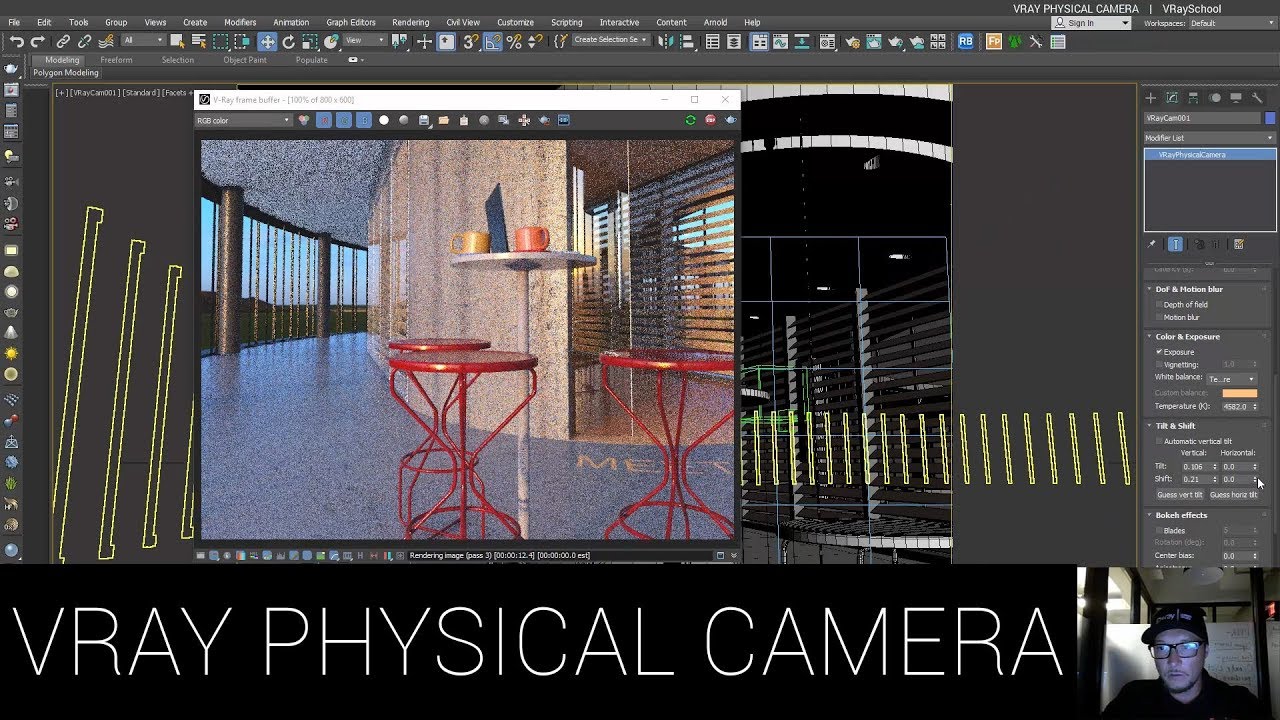
Task: Click the Guess vert tilt button
Action: (x=1180, y=495)
